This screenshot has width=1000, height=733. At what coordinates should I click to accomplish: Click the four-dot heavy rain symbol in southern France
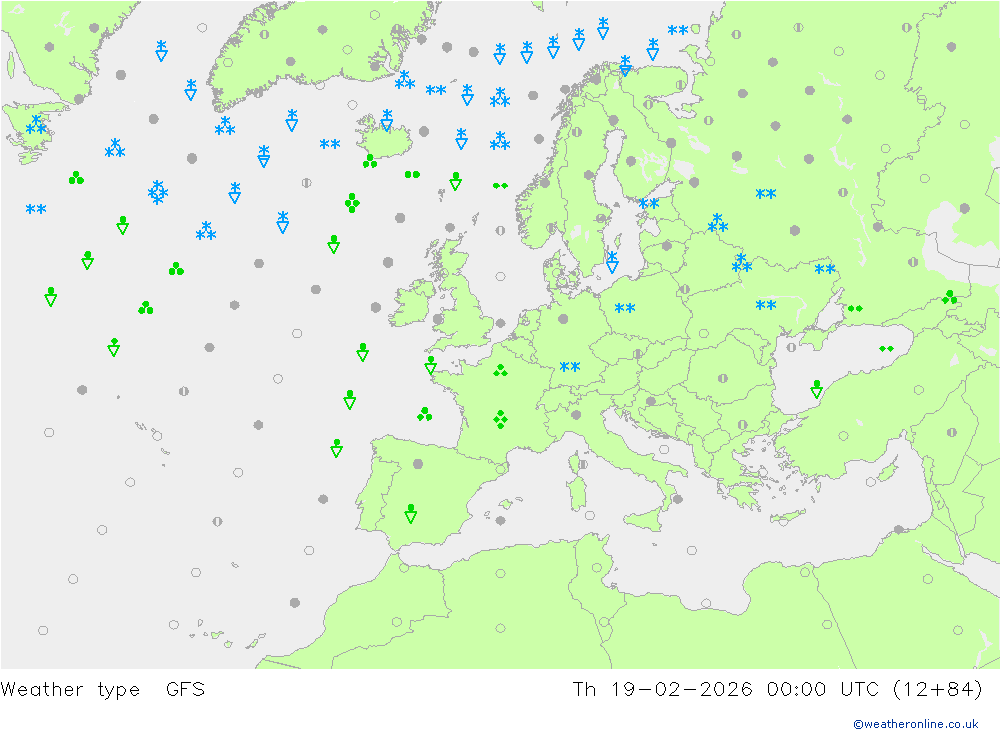click(x=501, y=419)
